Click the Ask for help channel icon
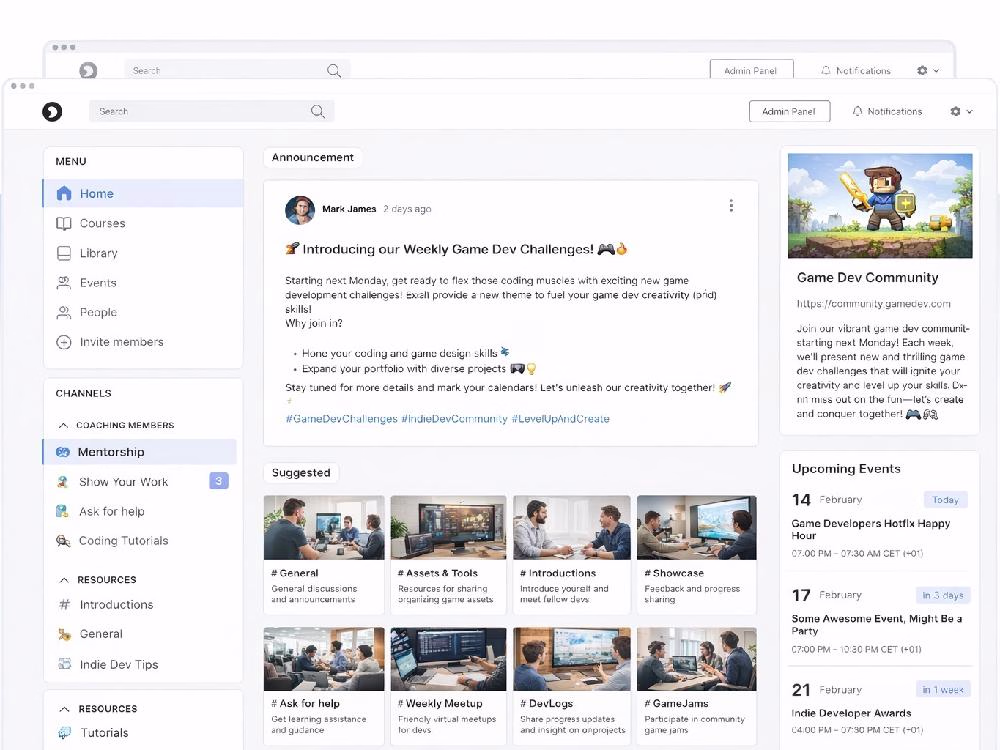Viewport: 1000px width, 750px height. [62, 511]
